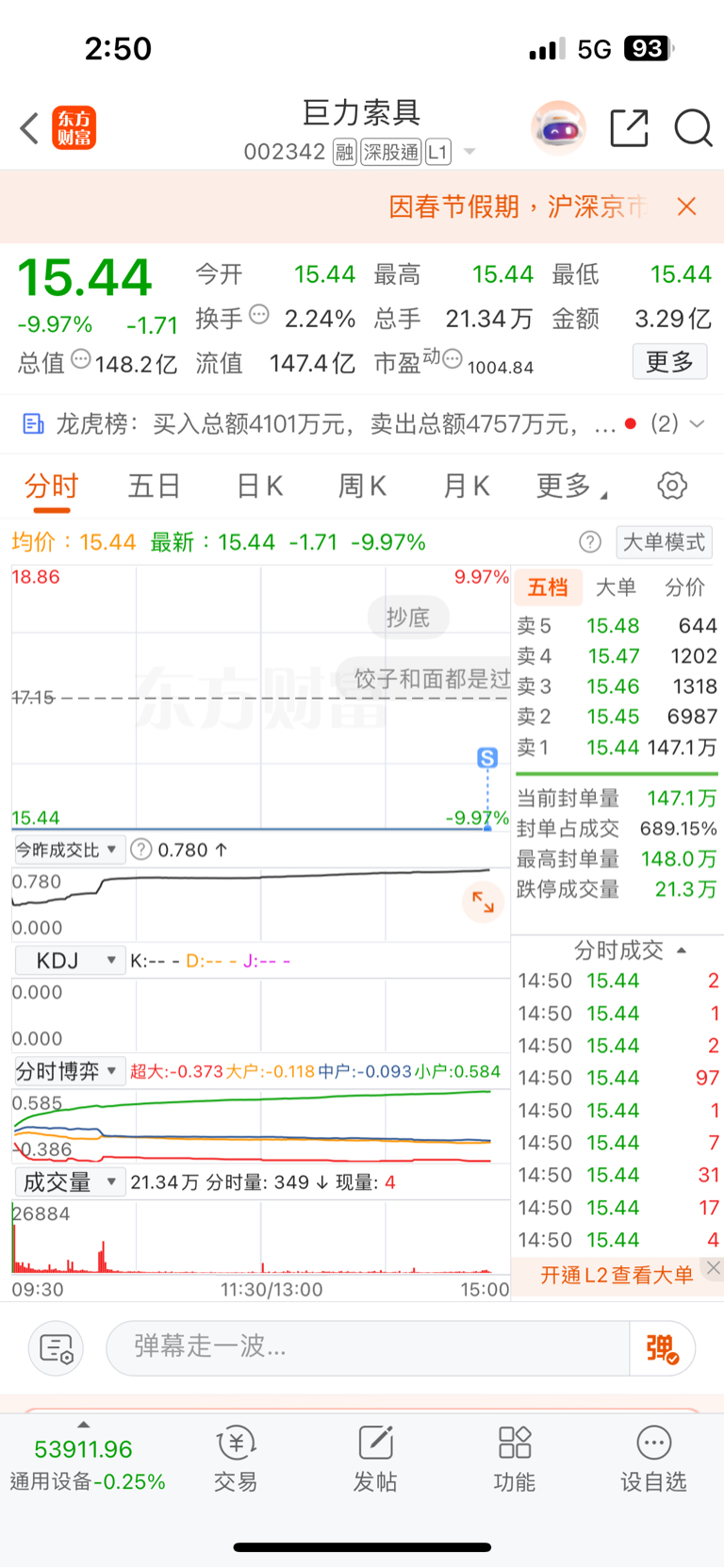Close the 开通L2 promo banner
724x1568 pixels.
tap(714, 1268)
